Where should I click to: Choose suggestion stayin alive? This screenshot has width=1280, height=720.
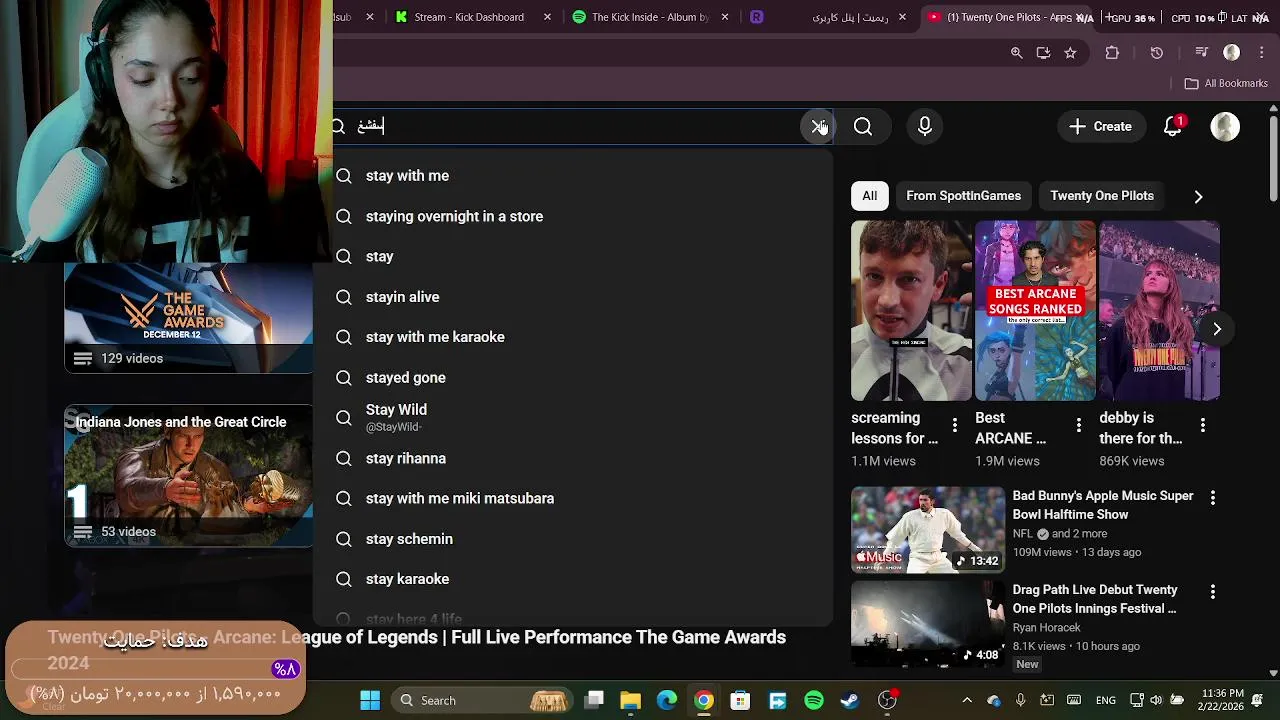point(573,297)
